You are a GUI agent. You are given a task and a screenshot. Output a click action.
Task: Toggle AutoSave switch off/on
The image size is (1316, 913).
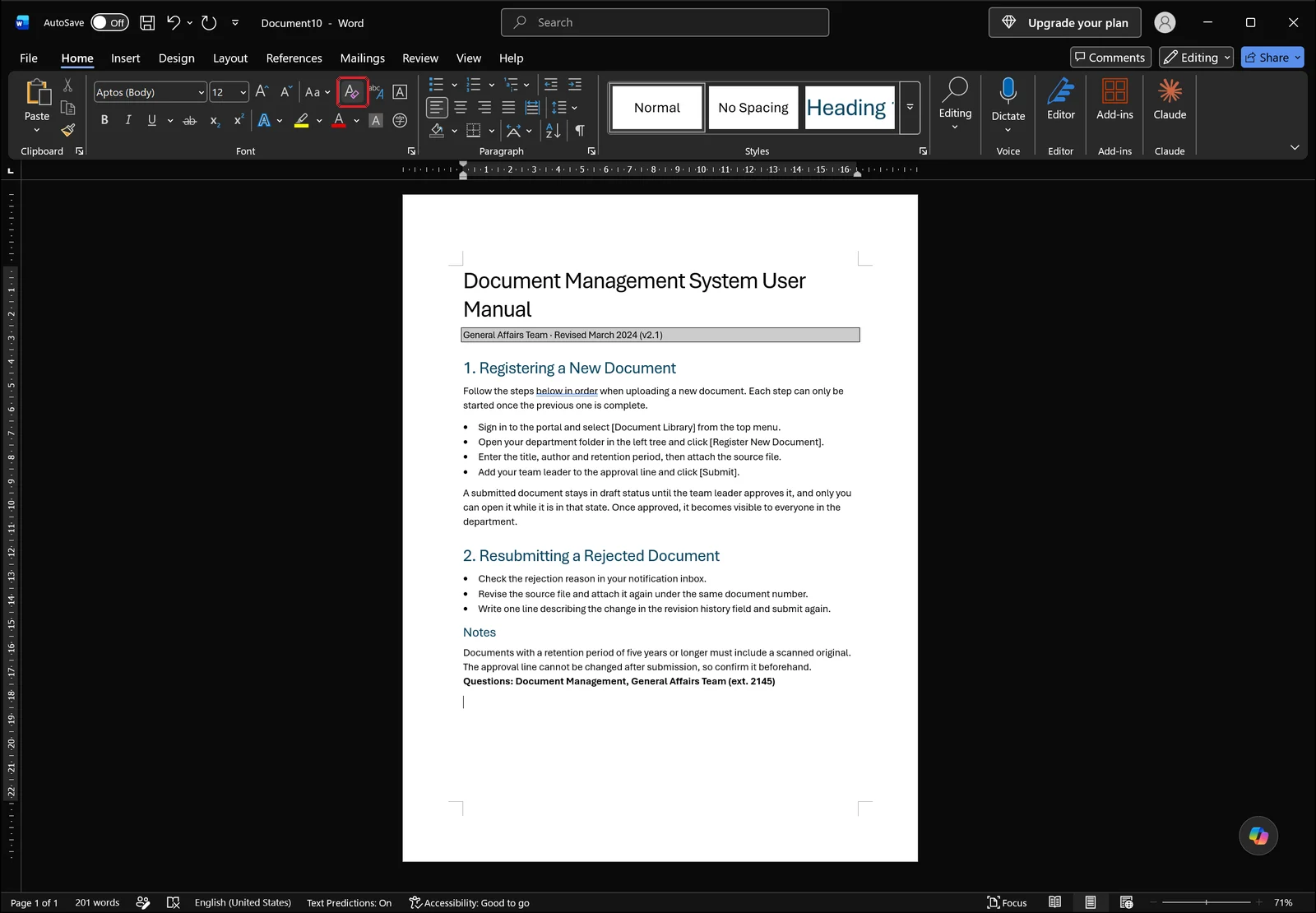pos(109,23)
